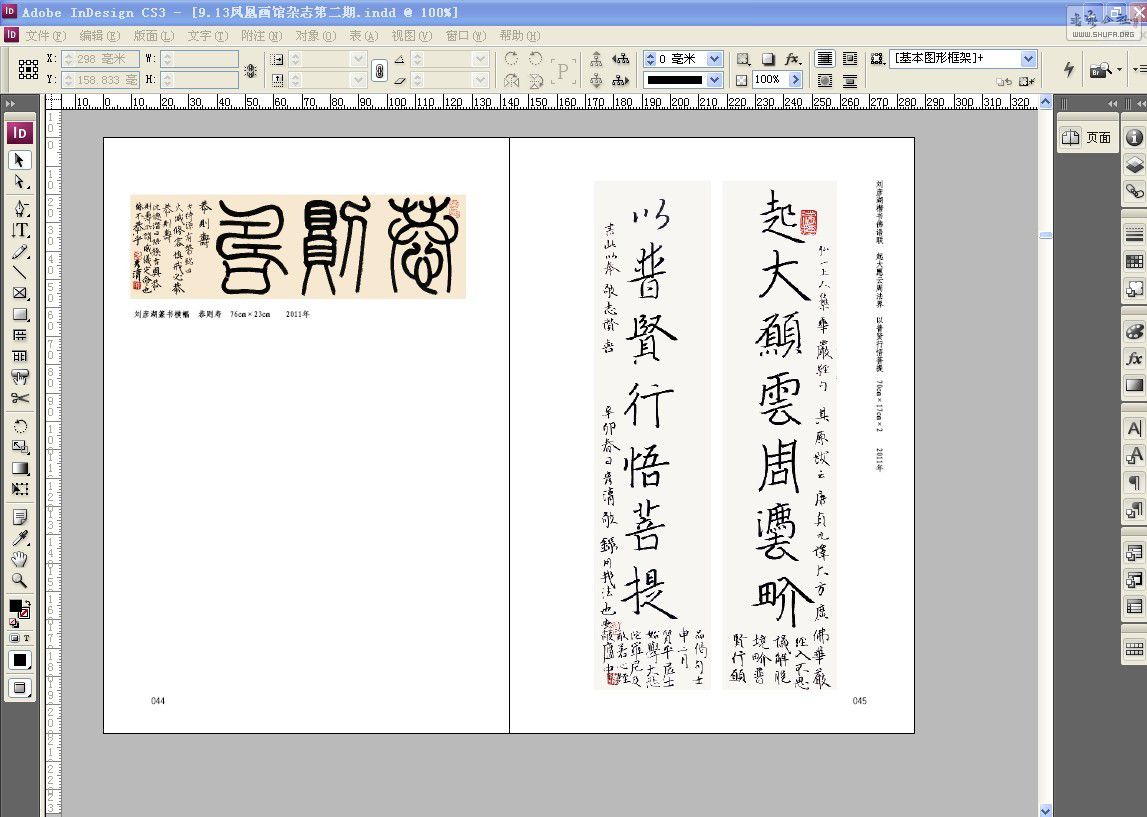The image size is (1147, 817).
Task: Open the Info panel icon in dock
Action: [1135, 138]
